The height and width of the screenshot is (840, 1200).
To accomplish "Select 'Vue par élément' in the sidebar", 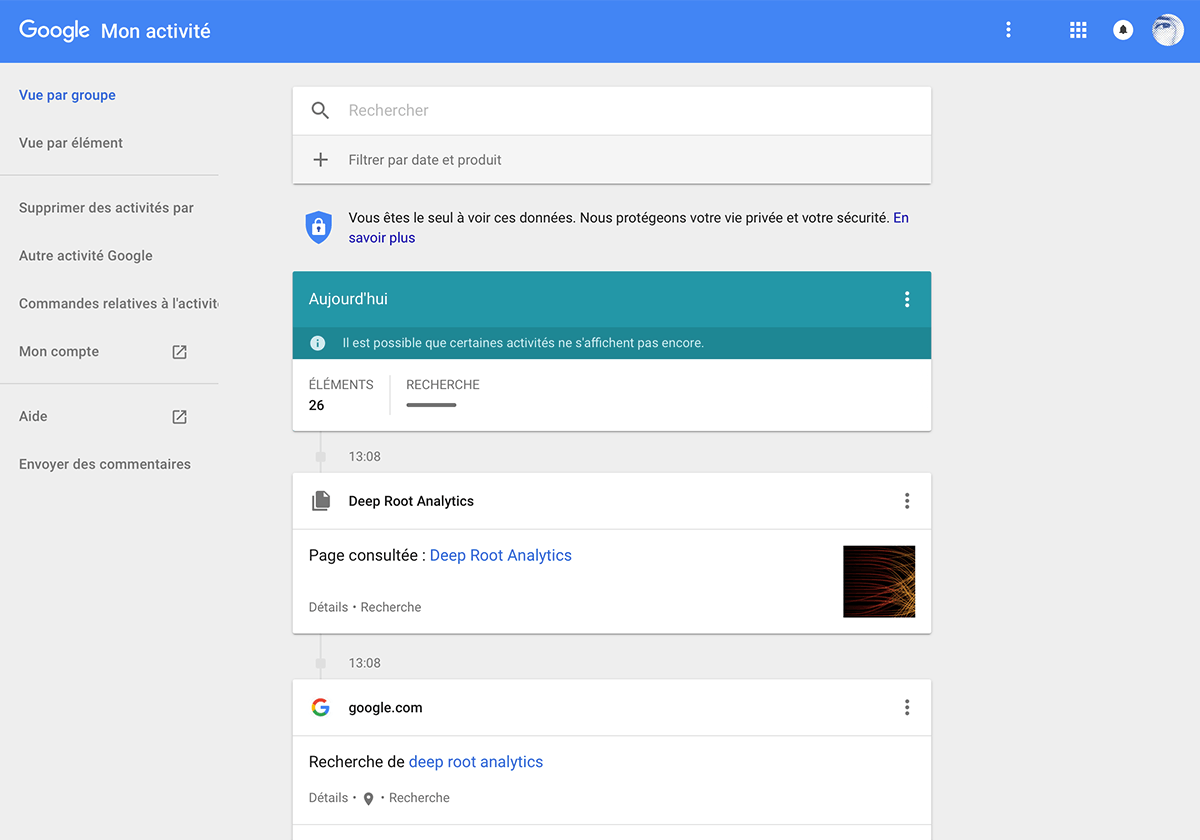I will tap(71, 143).
